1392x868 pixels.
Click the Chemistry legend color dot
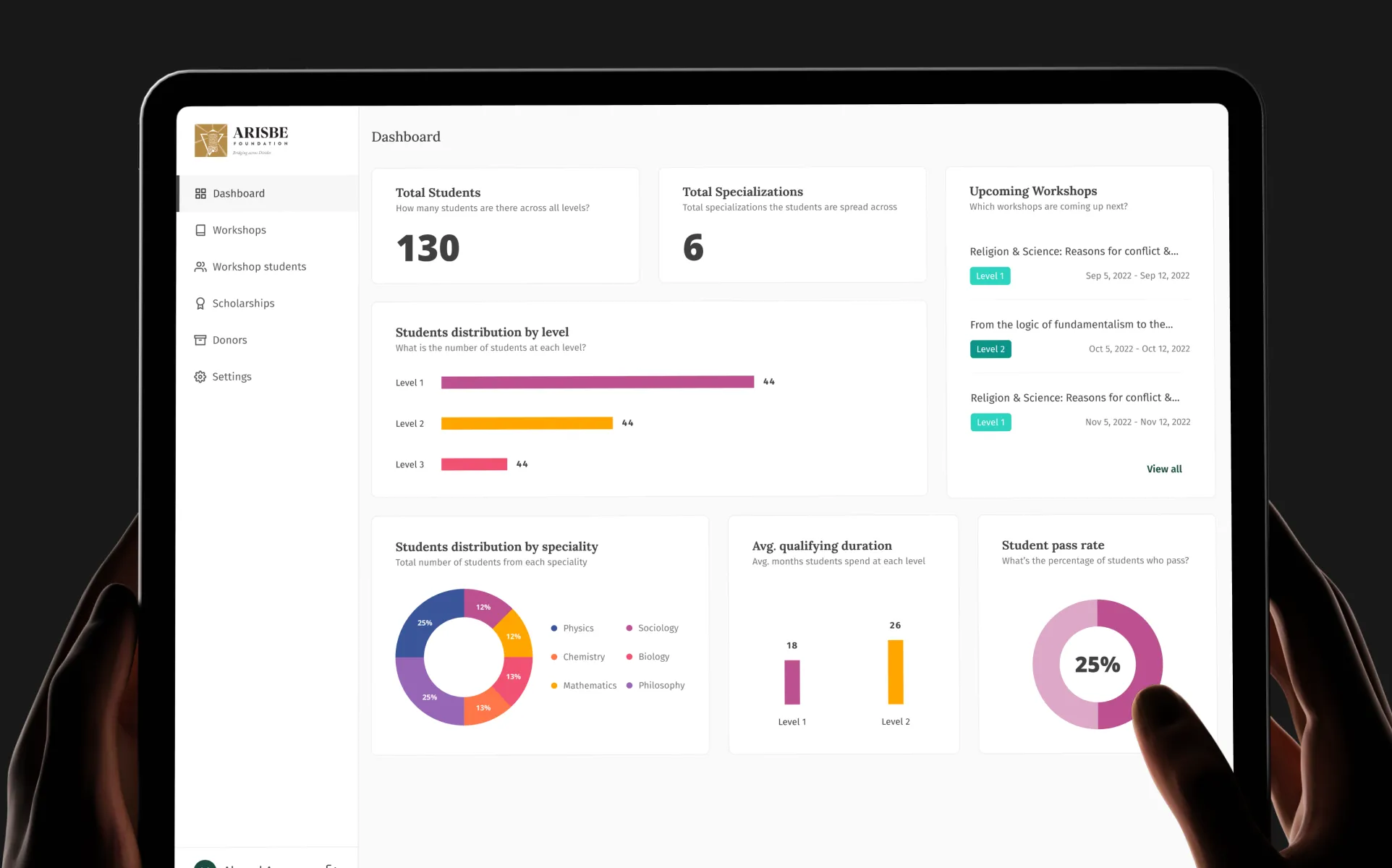click(x=554, y=657)
